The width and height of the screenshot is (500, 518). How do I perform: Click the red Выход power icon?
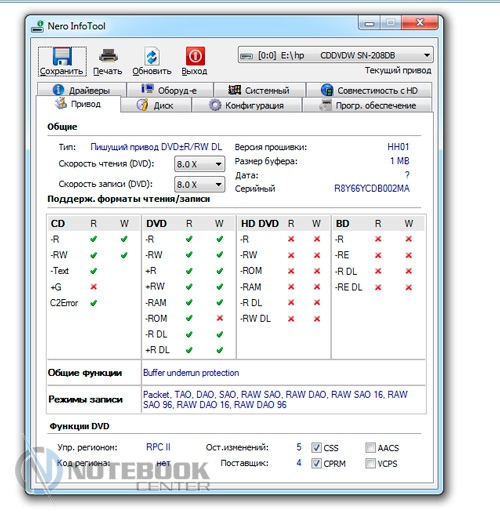coord(195,56)
